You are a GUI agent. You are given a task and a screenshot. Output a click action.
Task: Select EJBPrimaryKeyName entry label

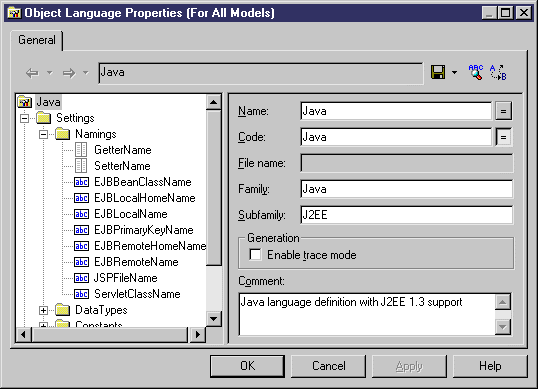click(144, 230)
